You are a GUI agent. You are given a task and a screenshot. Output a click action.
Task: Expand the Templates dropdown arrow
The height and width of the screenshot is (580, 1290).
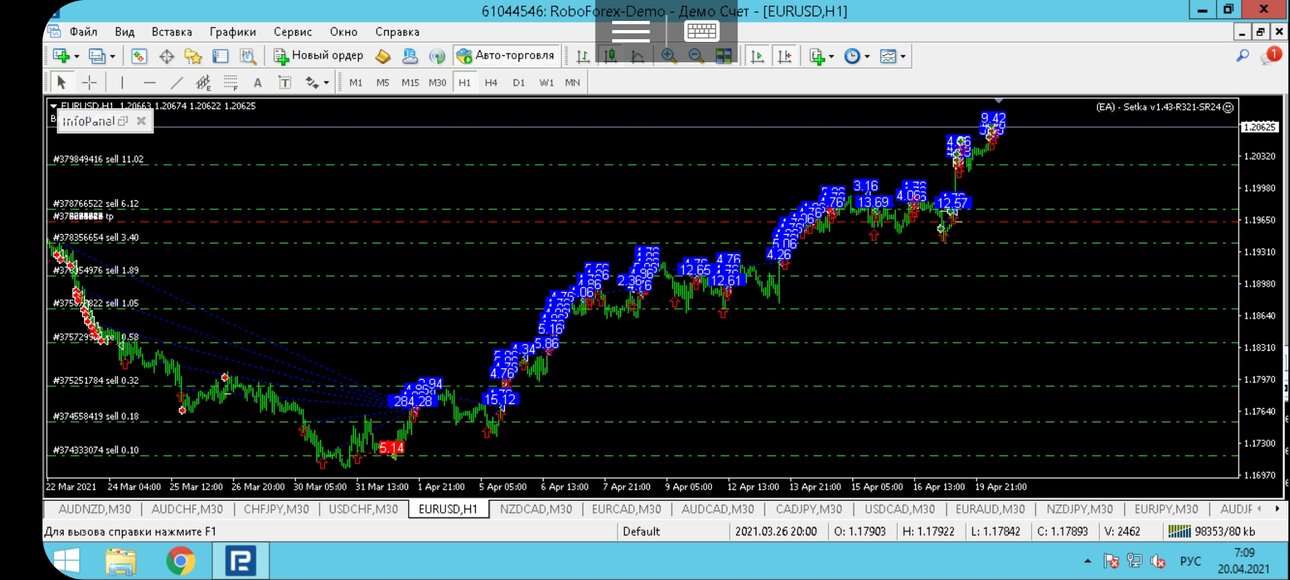click(903, 56)
